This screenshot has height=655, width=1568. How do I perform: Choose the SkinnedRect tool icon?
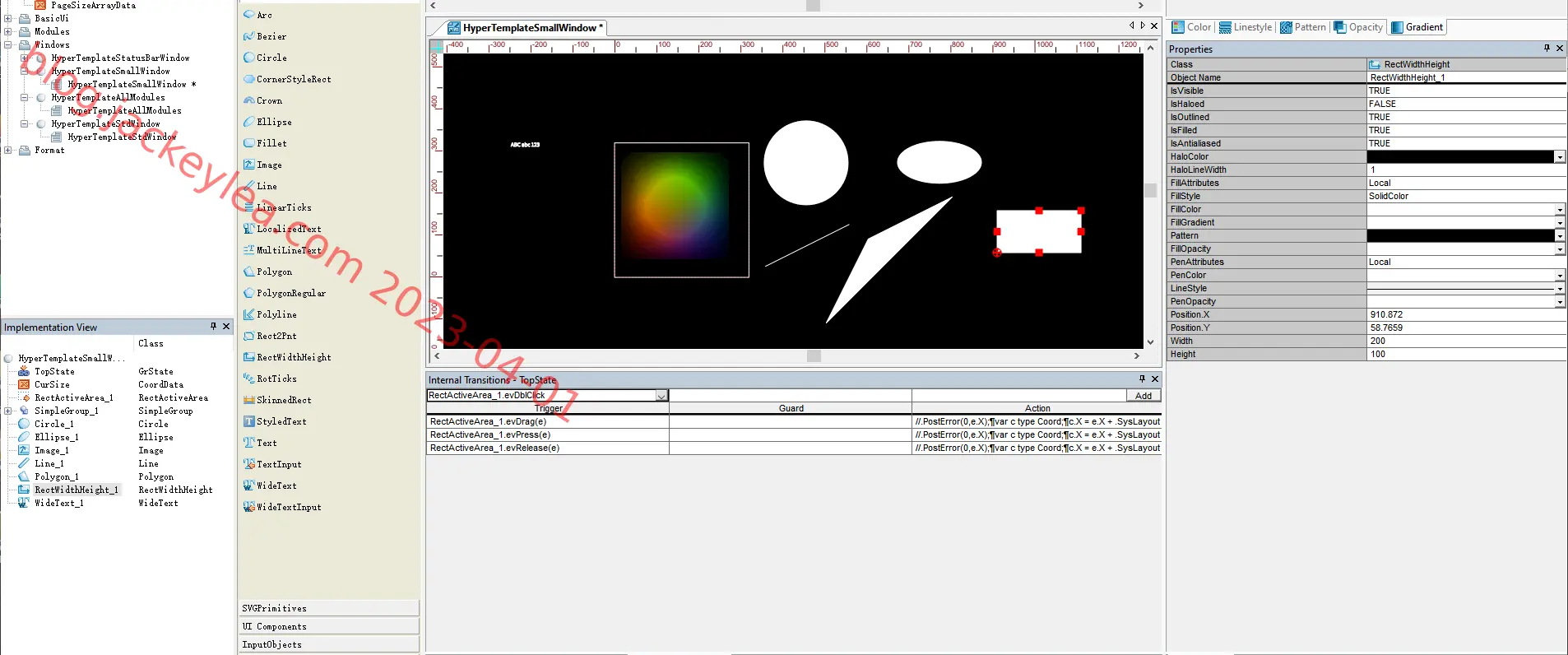click(248, 400)
